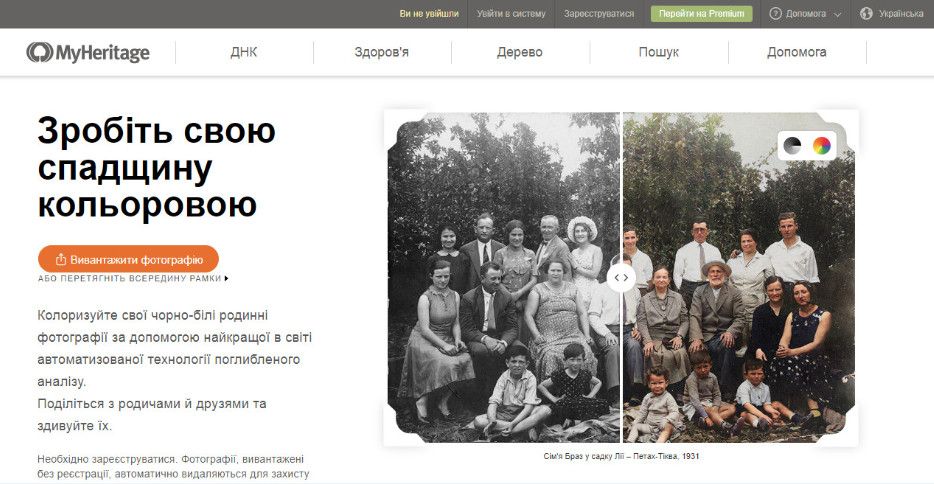Open the Українська language selector

[901, 14]
